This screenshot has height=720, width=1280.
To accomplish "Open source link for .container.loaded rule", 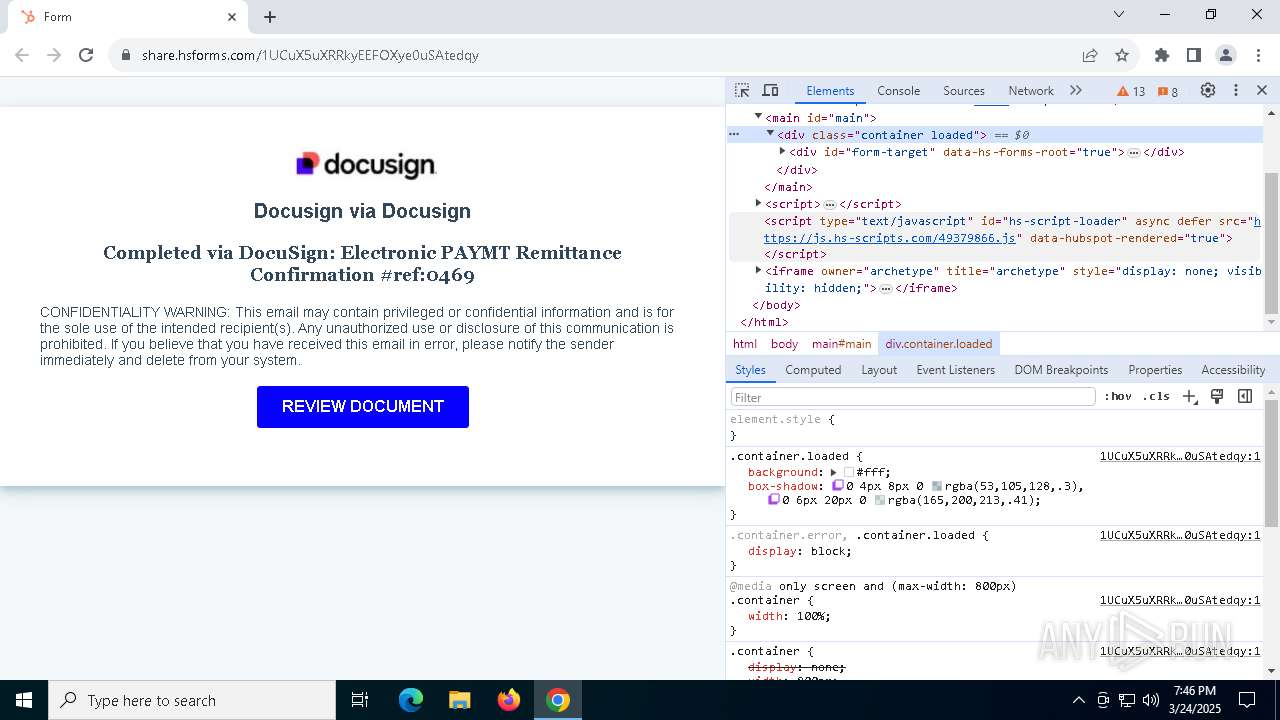I will pos(1180,456).
